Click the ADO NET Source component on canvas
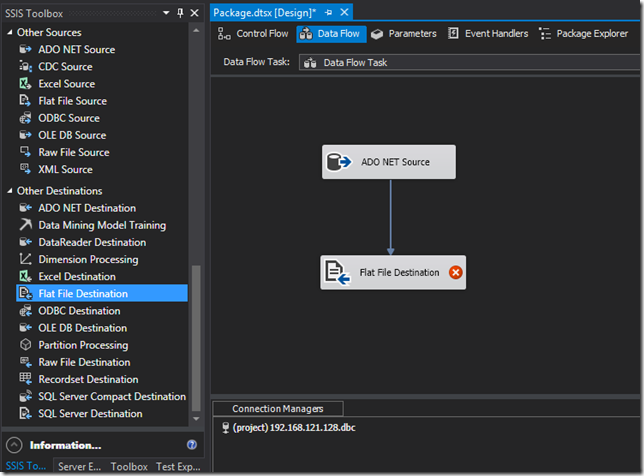 coord(389,162)
